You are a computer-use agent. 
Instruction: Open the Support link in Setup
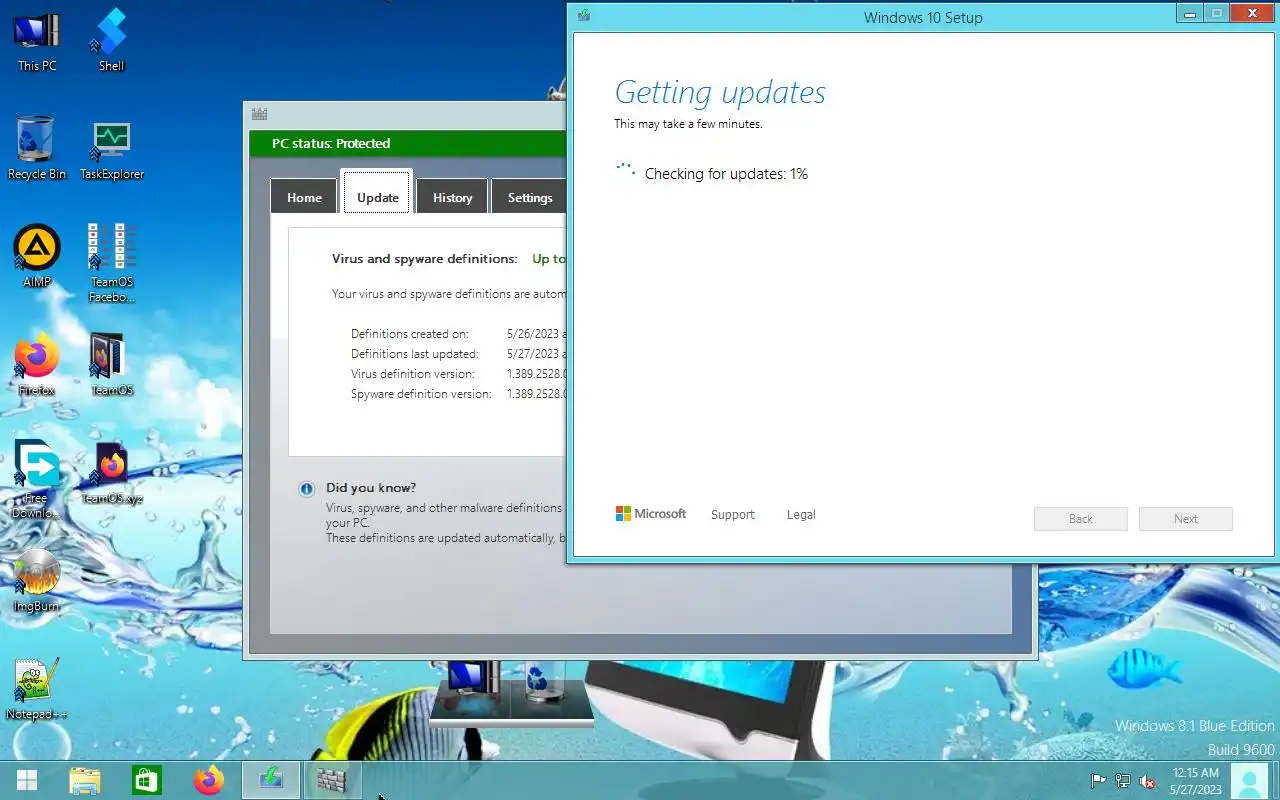point(733,514)
